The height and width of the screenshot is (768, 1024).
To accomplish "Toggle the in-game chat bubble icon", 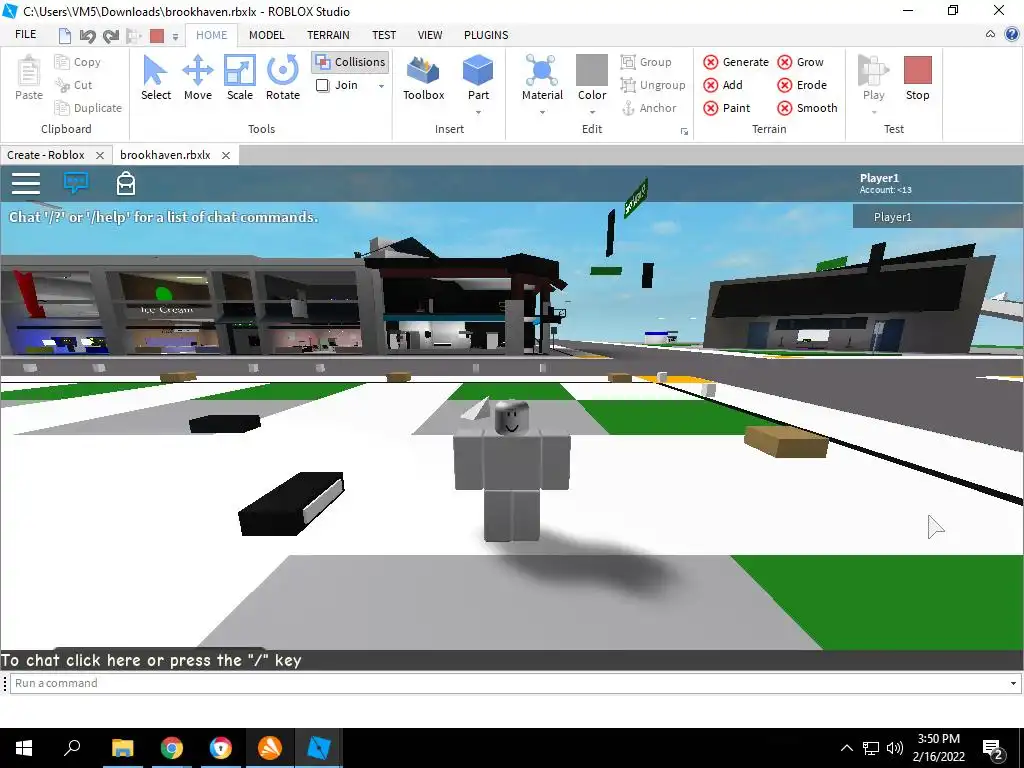I will (76, 183).
